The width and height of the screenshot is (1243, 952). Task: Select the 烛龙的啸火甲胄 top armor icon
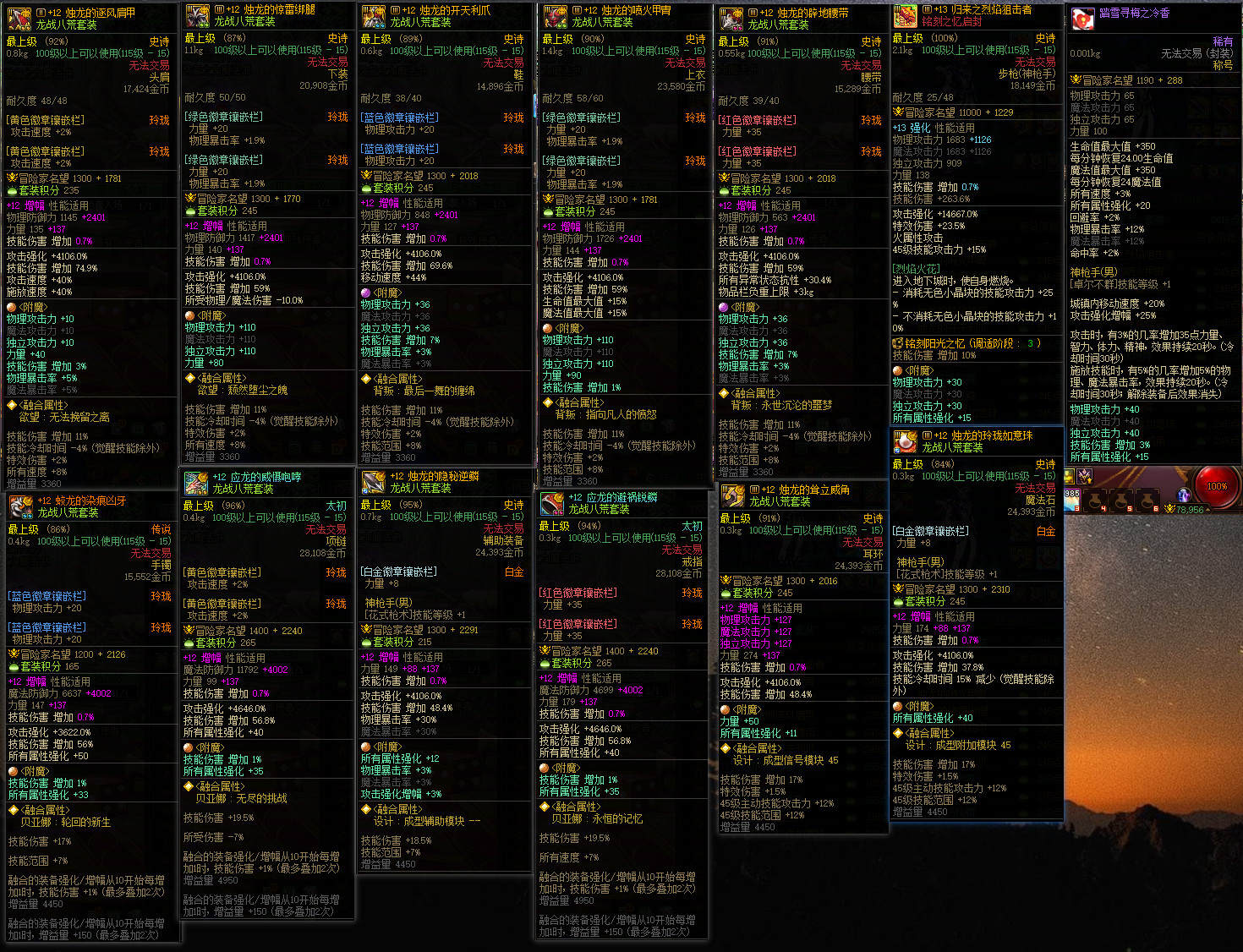[x=555, y=15]
